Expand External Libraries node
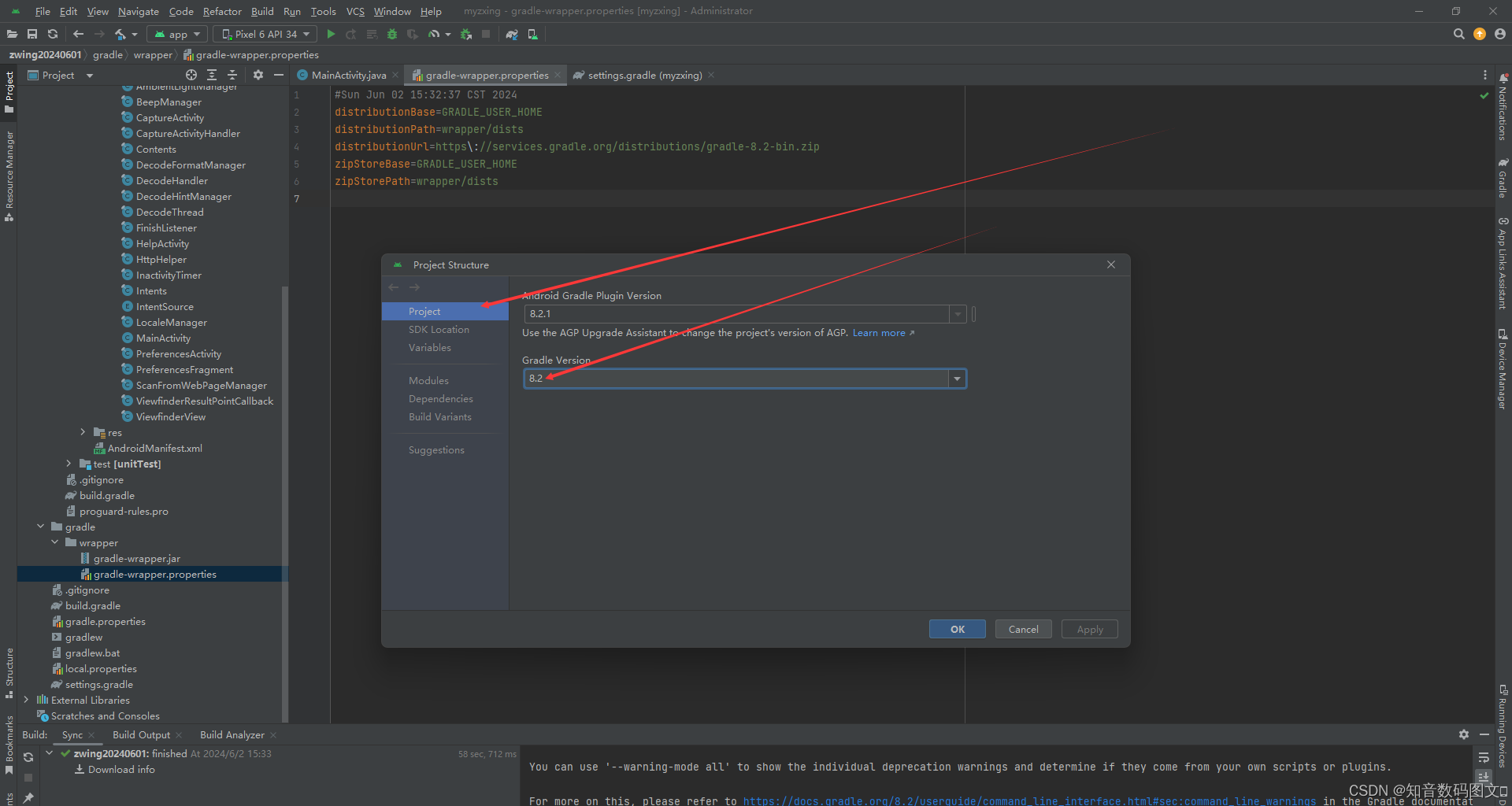1512x806 pixels. pyautogui.click(x=26, y=700)
